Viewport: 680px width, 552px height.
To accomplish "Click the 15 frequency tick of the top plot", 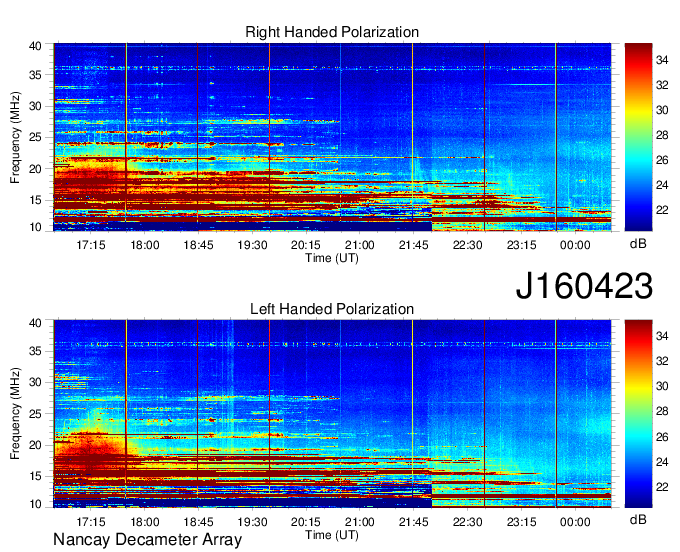I will (x=35, y=200).
